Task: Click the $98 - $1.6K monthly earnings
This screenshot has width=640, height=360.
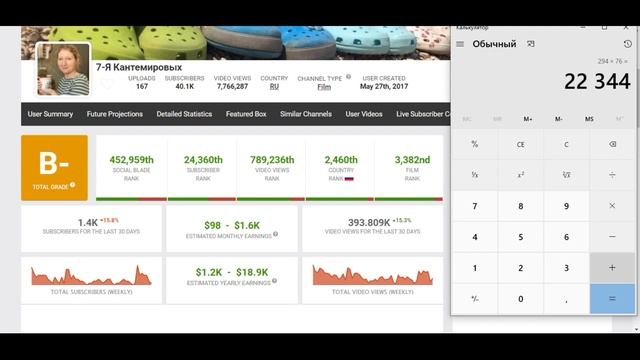Action: point(232,225)
